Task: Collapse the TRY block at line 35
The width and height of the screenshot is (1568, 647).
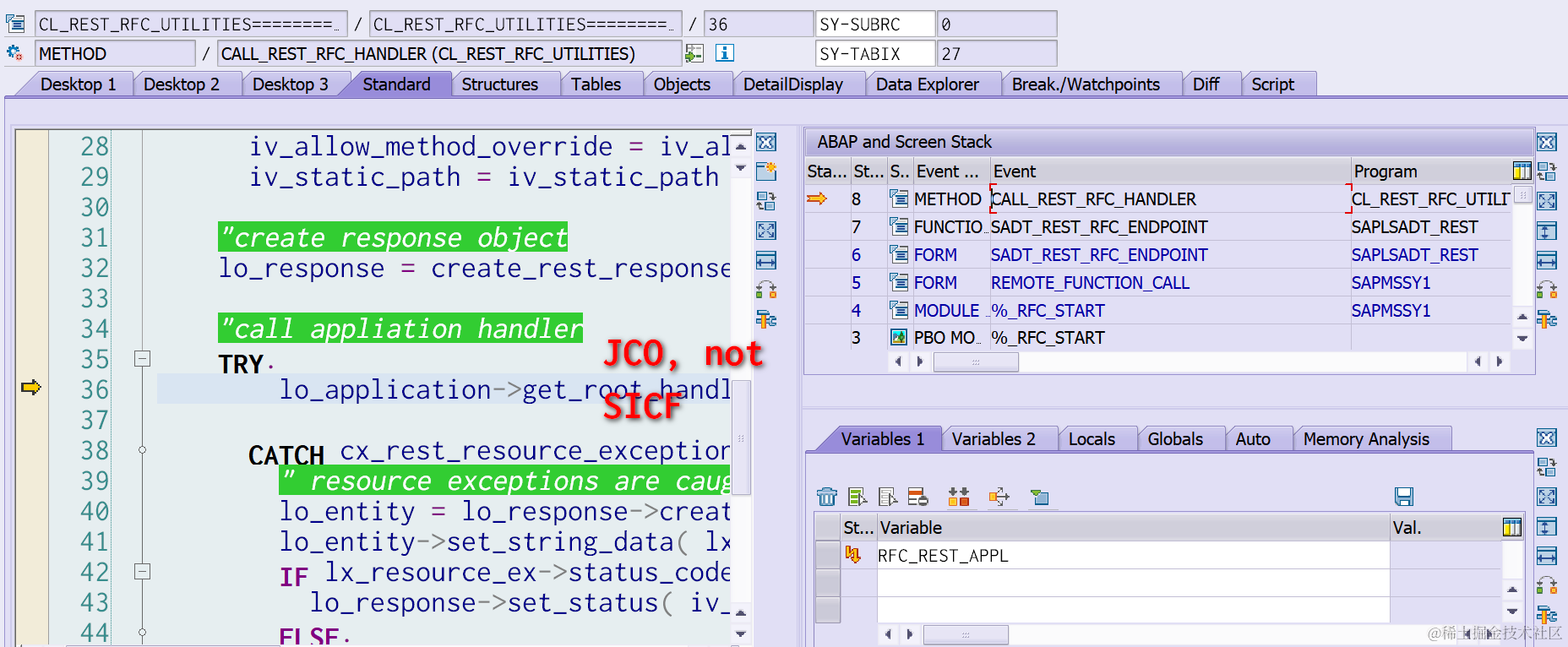Action: [143, 359]
